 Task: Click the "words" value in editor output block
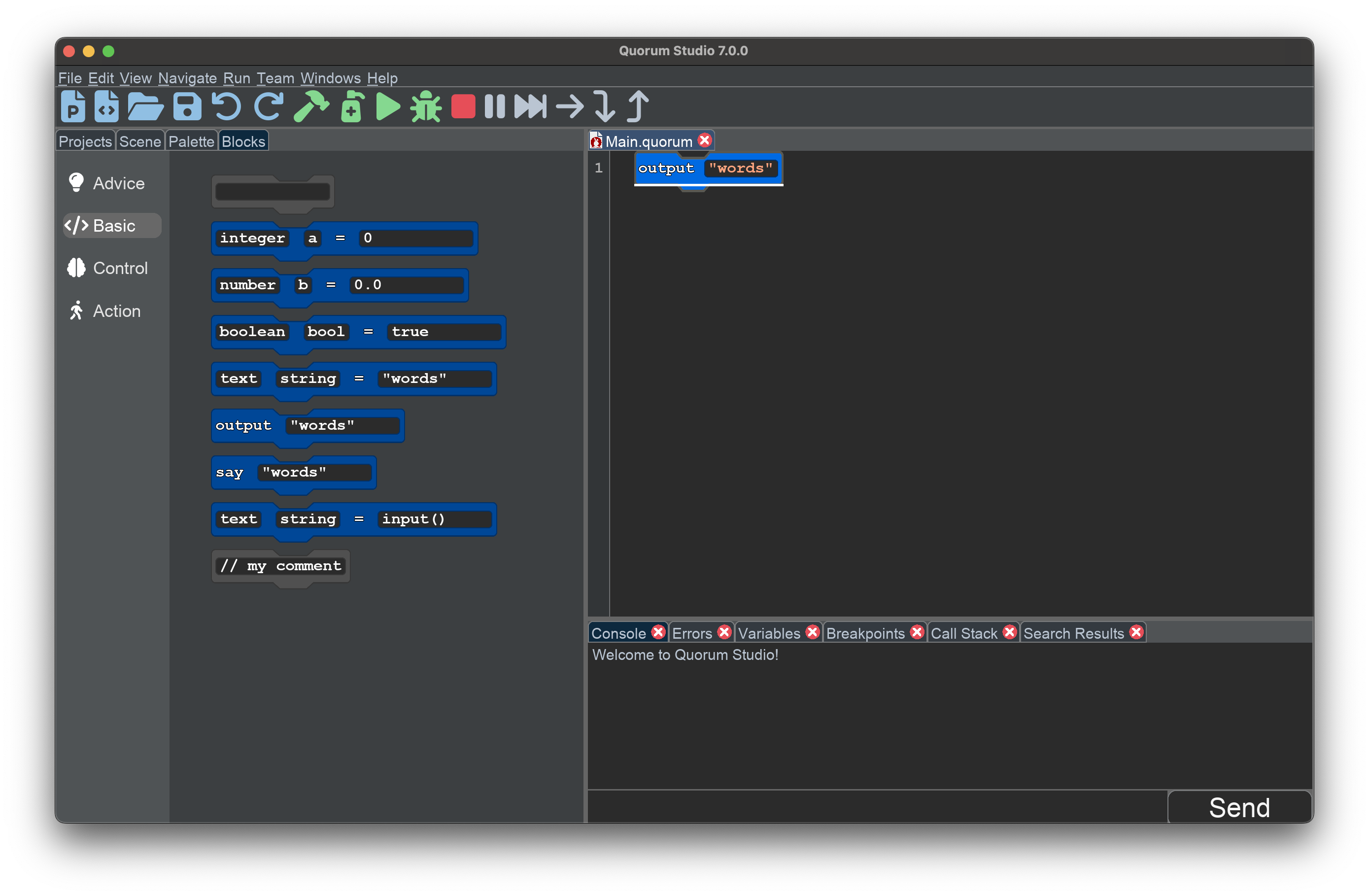click(x=740, y=168)
